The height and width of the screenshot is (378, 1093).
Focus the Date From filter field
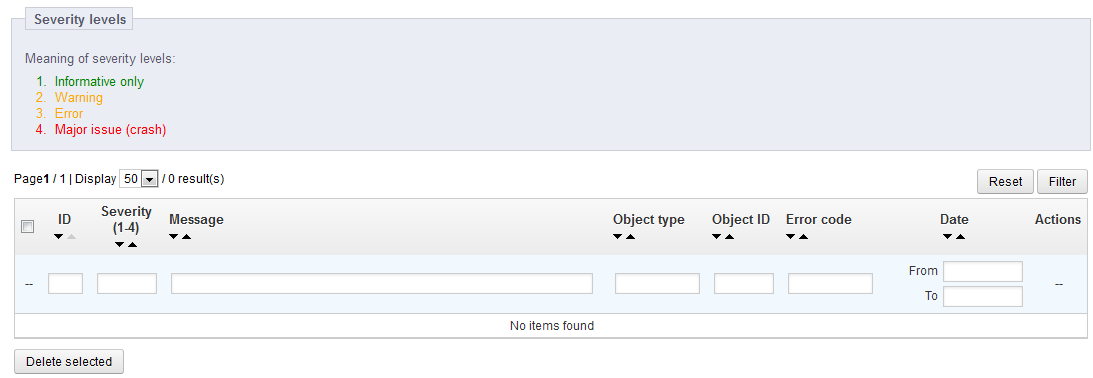click(x=983, y=271)
